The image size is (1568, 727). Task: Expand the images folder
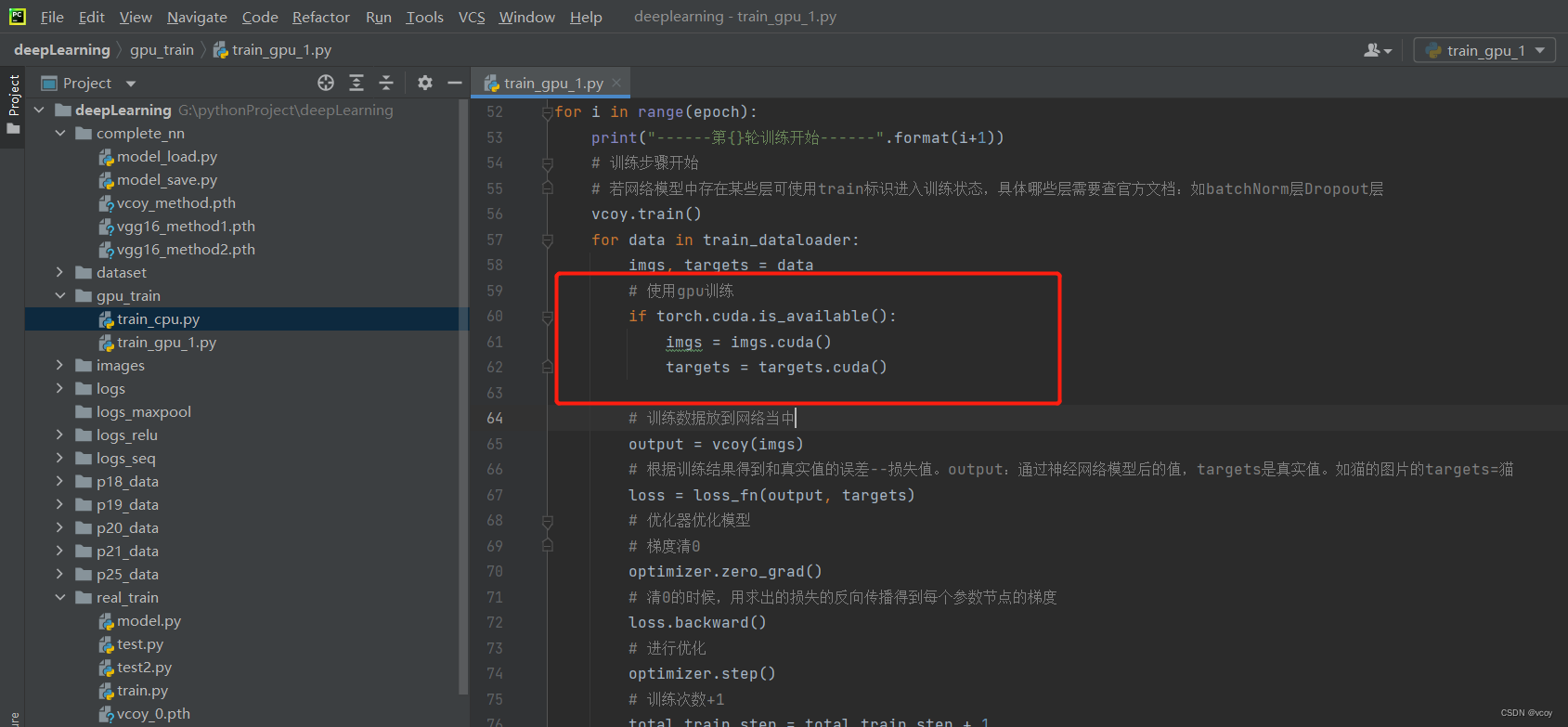click(59, 365)
